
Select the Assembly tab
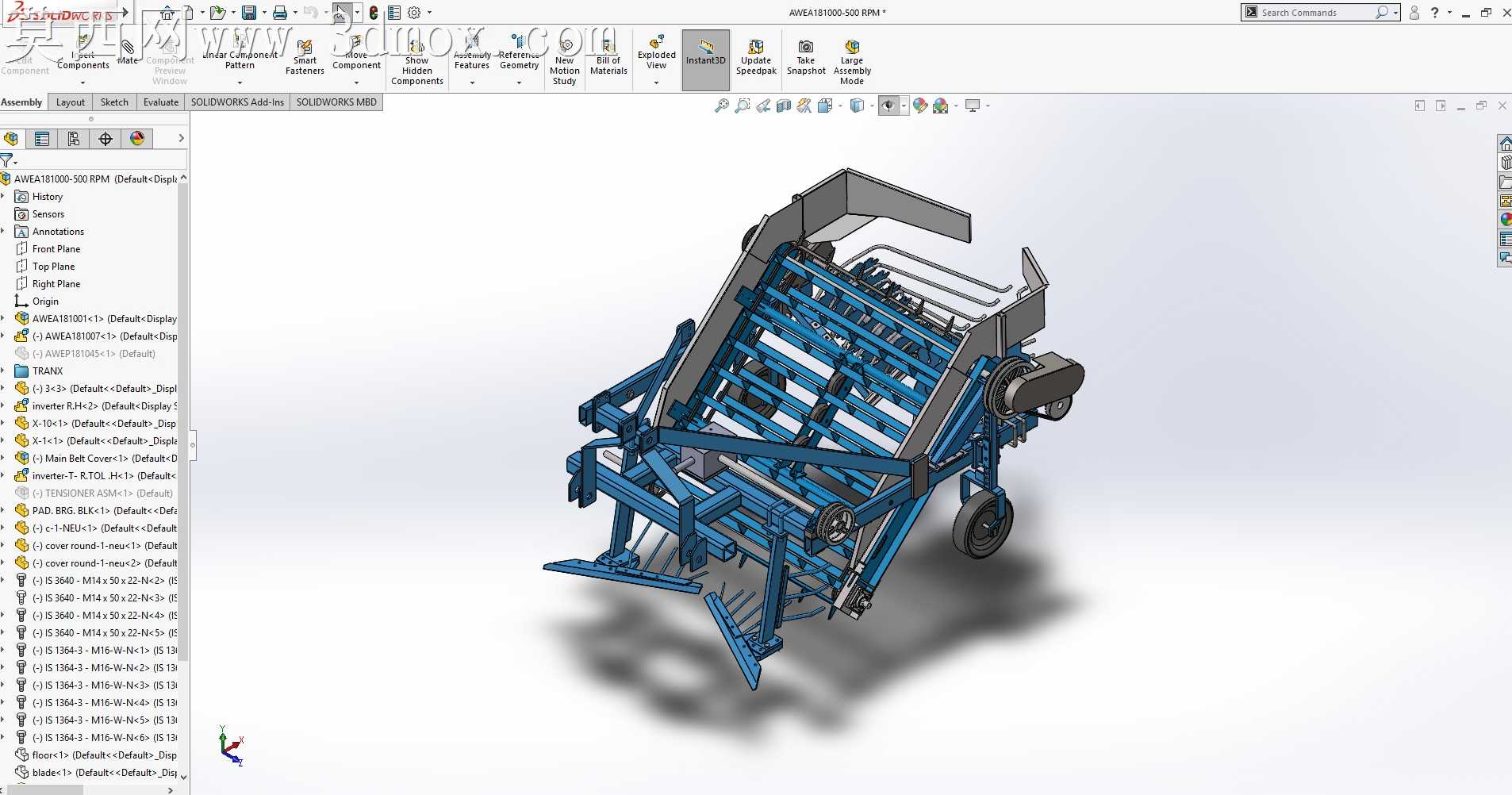coord(21,102)
